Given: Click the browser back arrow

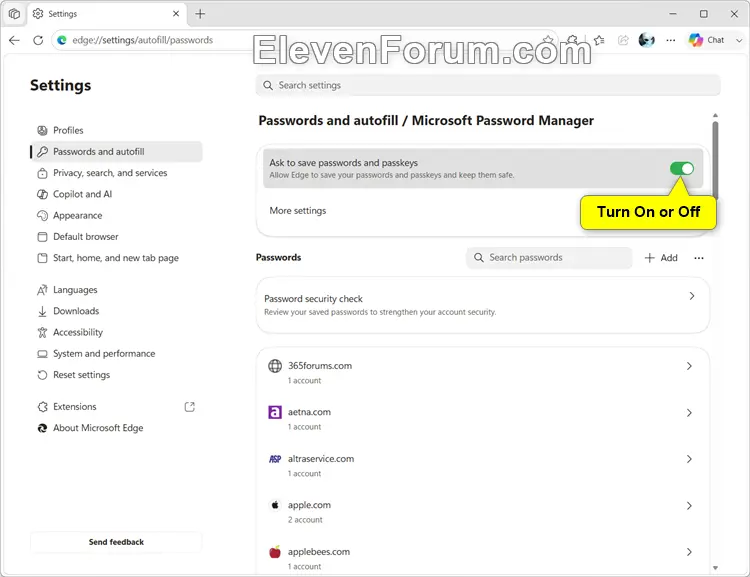Looking at the screenshot, I should [14, 40].
